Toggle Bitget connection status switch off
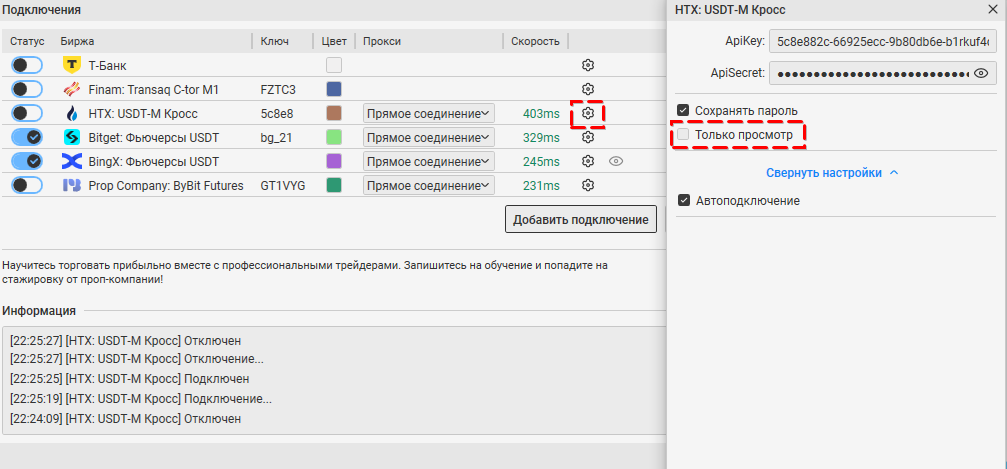 click(27, 137)
